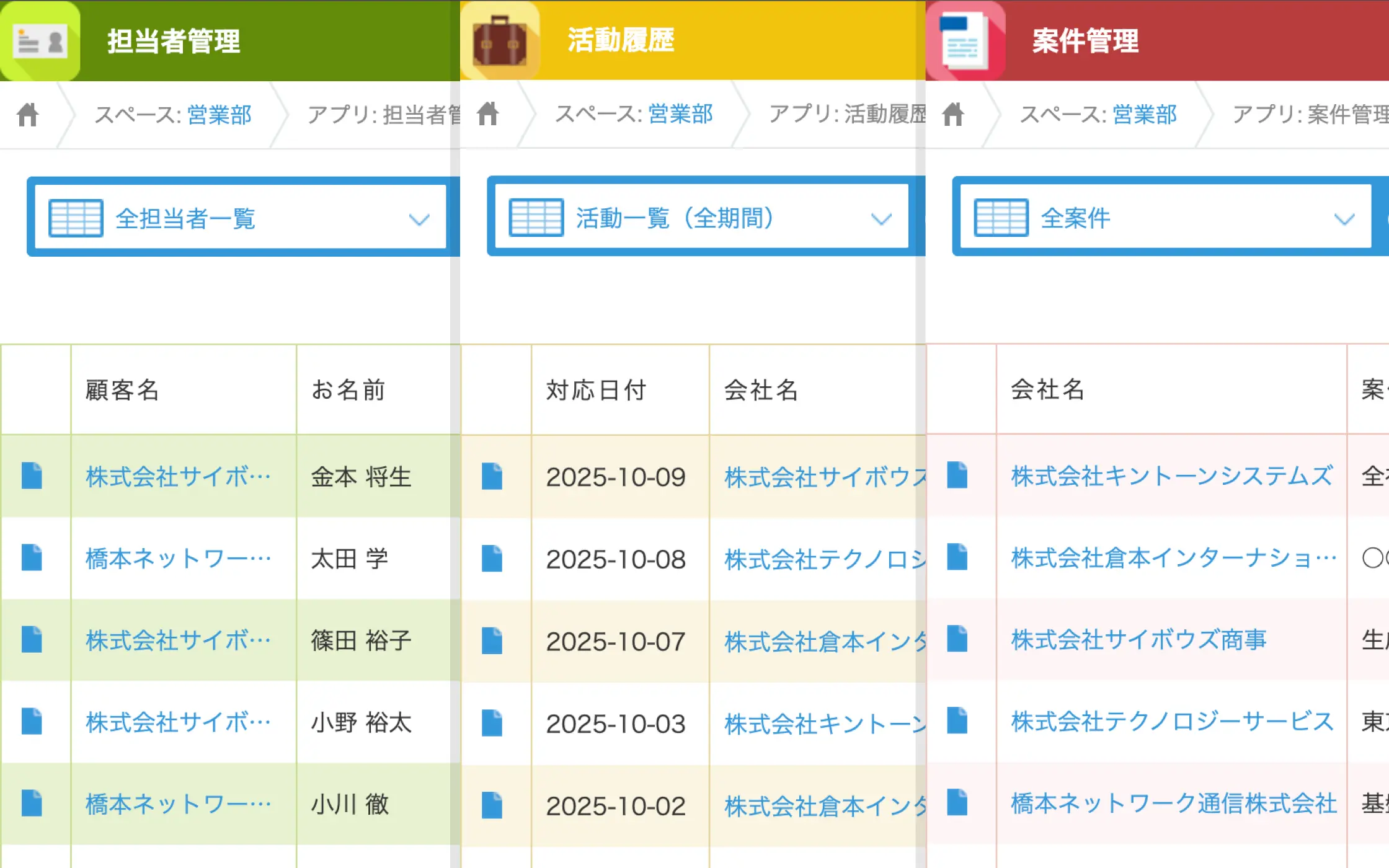This screenshot has height=868, width=1389.
Task: Open record icon for 株式会社サイボウズ商事 case
Action: pos(957,639)
